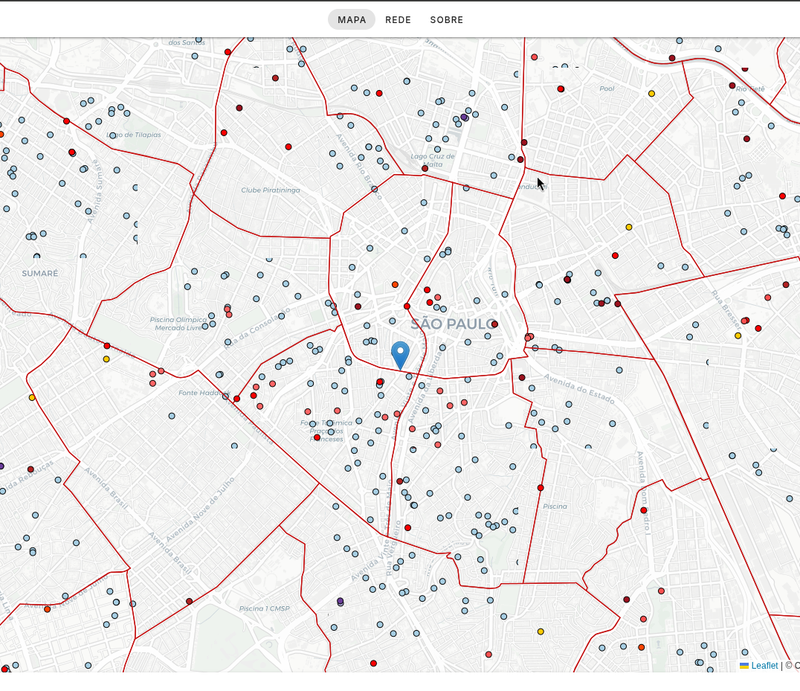The image size is (800, 691).
Task: Switch to the REDE tab
Action: (397, 20)
